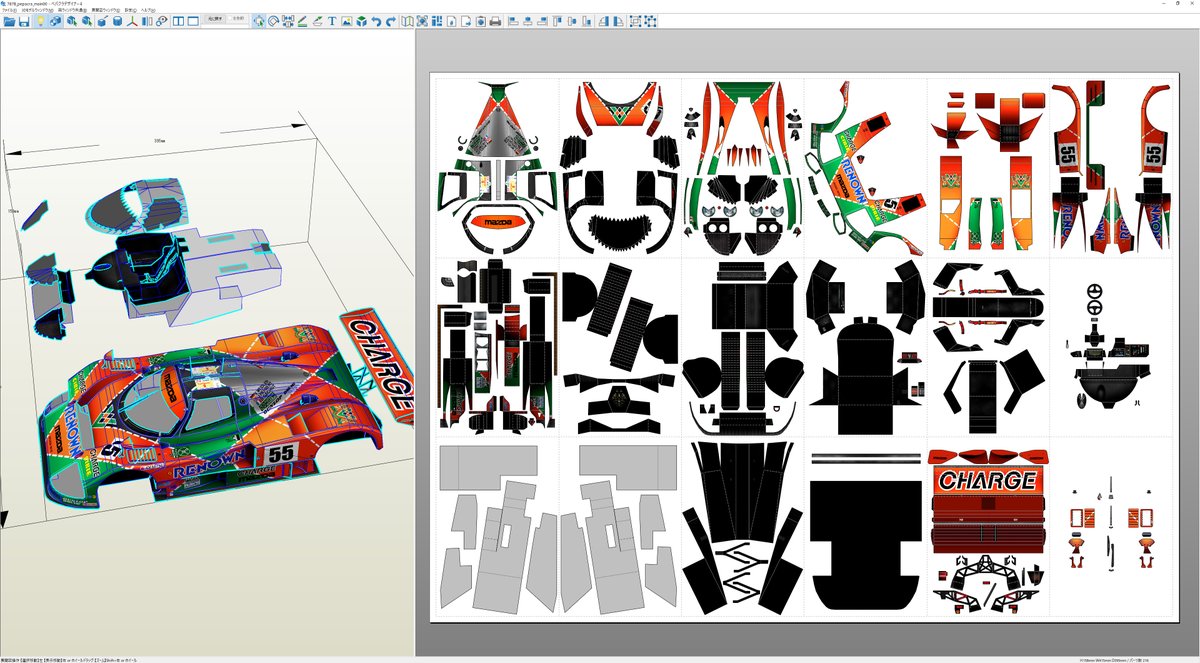The width and height of the screenshot is (1200, 663).
Task: Click the redo arrow icon
Action: pos(391,20)
